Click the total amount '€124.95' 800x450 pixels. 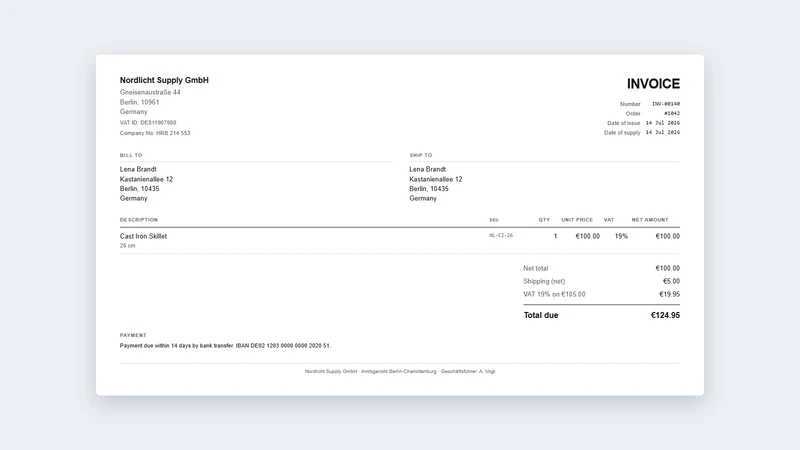[665, 315]
